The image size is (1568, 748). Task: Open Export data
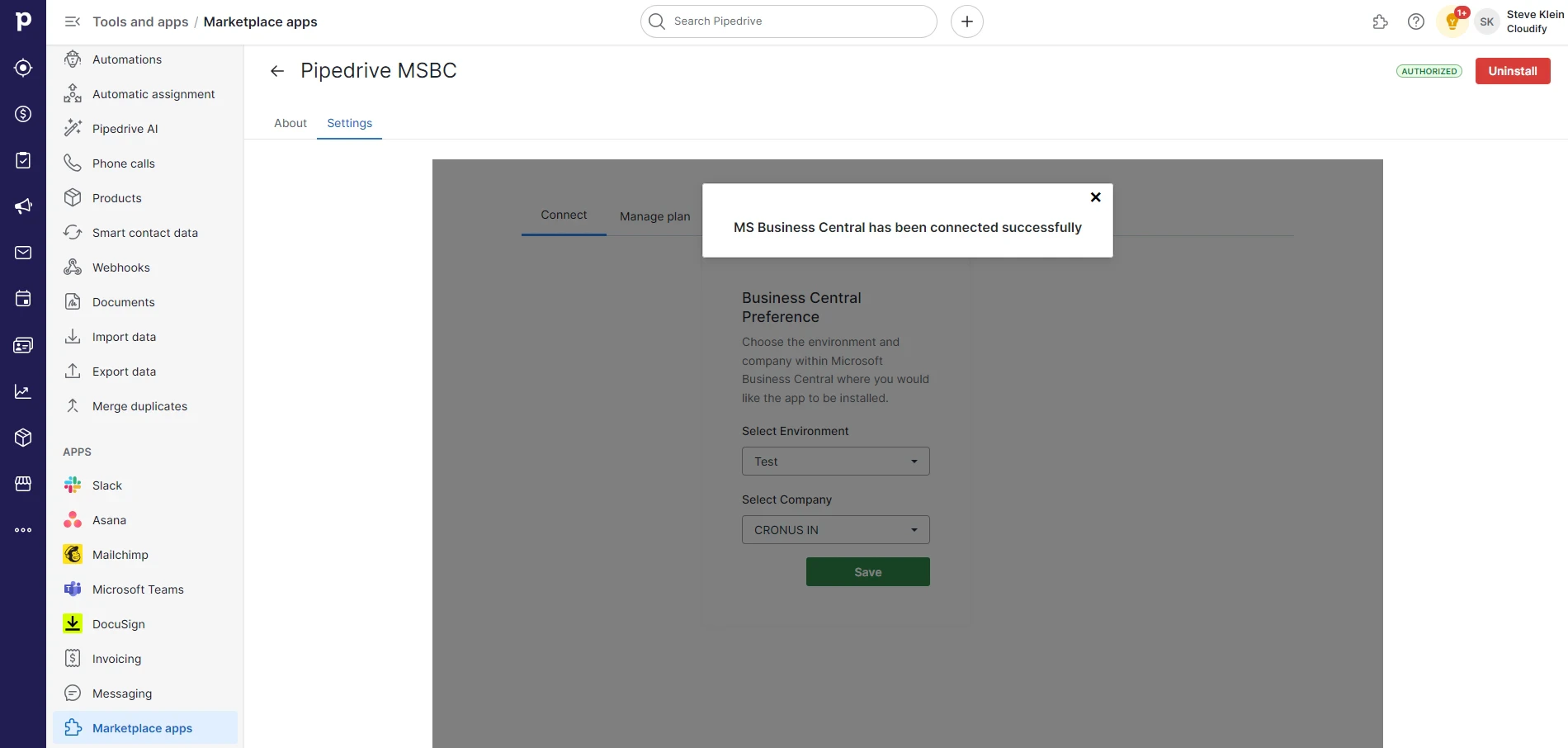tap(145, 372)
